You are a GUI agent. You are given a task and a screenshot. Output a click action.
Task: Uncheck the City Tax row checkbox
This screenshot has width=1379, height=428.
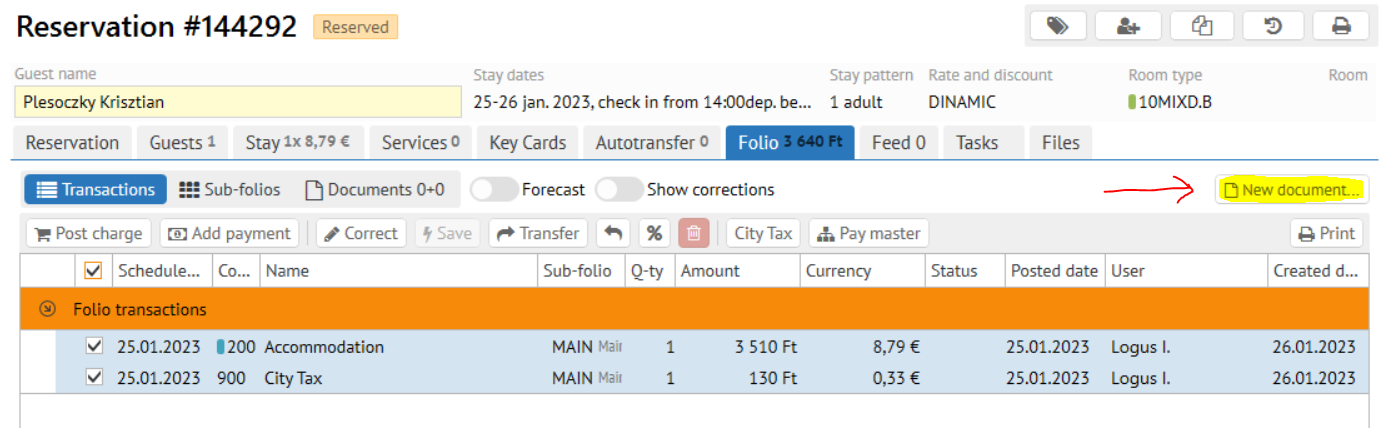coord(94,379)
